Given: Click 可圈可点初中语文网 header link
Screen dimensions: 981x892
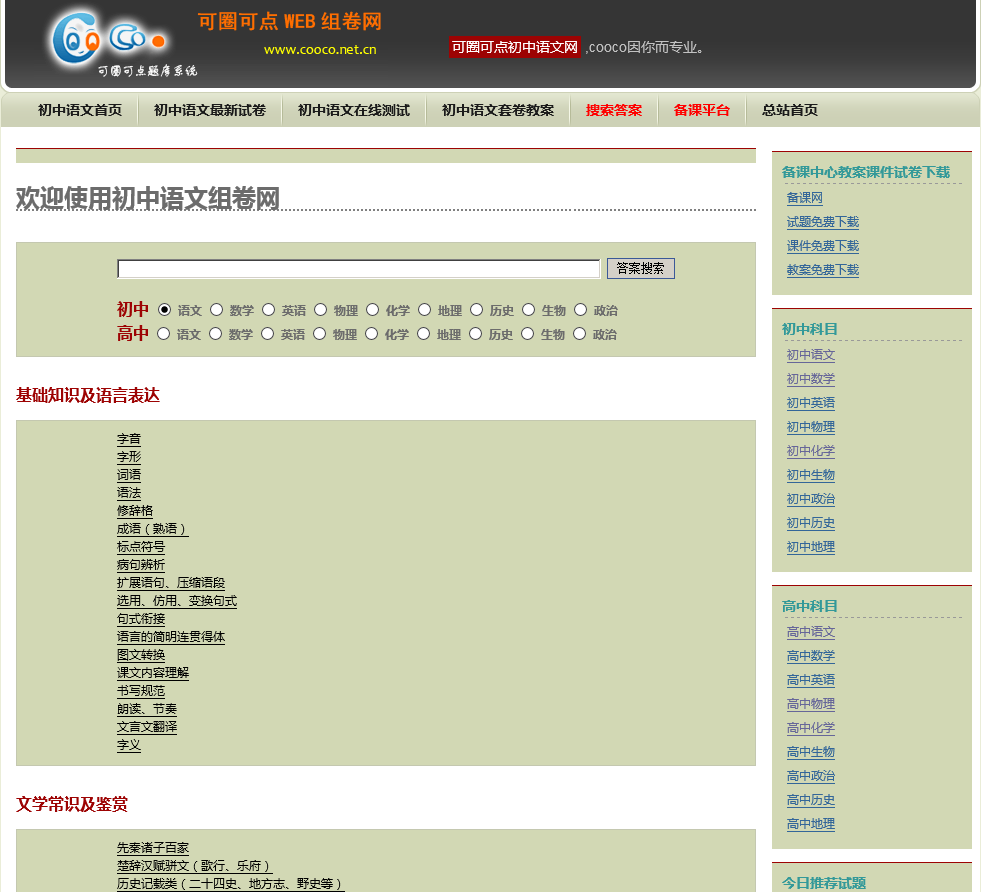Looking at the screenshot, I should coord(515,47).
